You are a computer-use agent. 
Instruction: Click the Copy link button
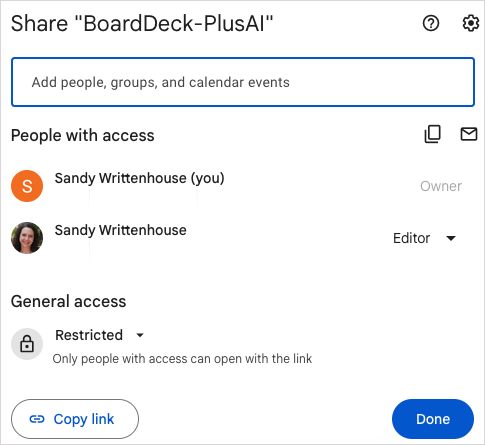tap(75, 419)
